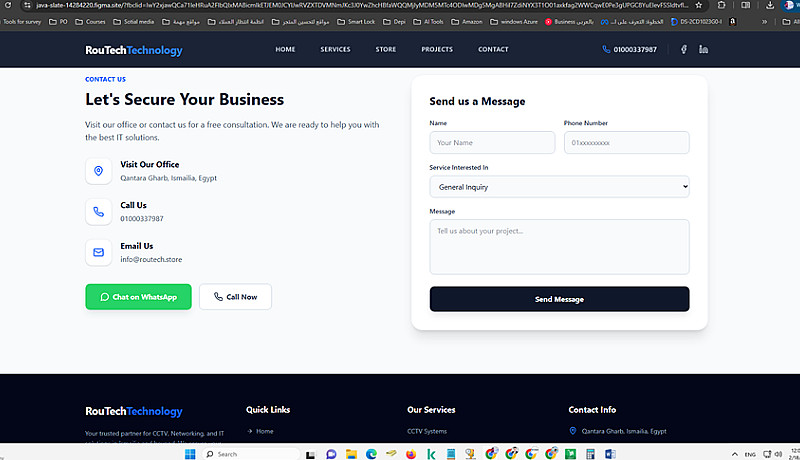Focus the Phone Number input field
Viewport: 800px width, 460px height.
coord(627,143)
